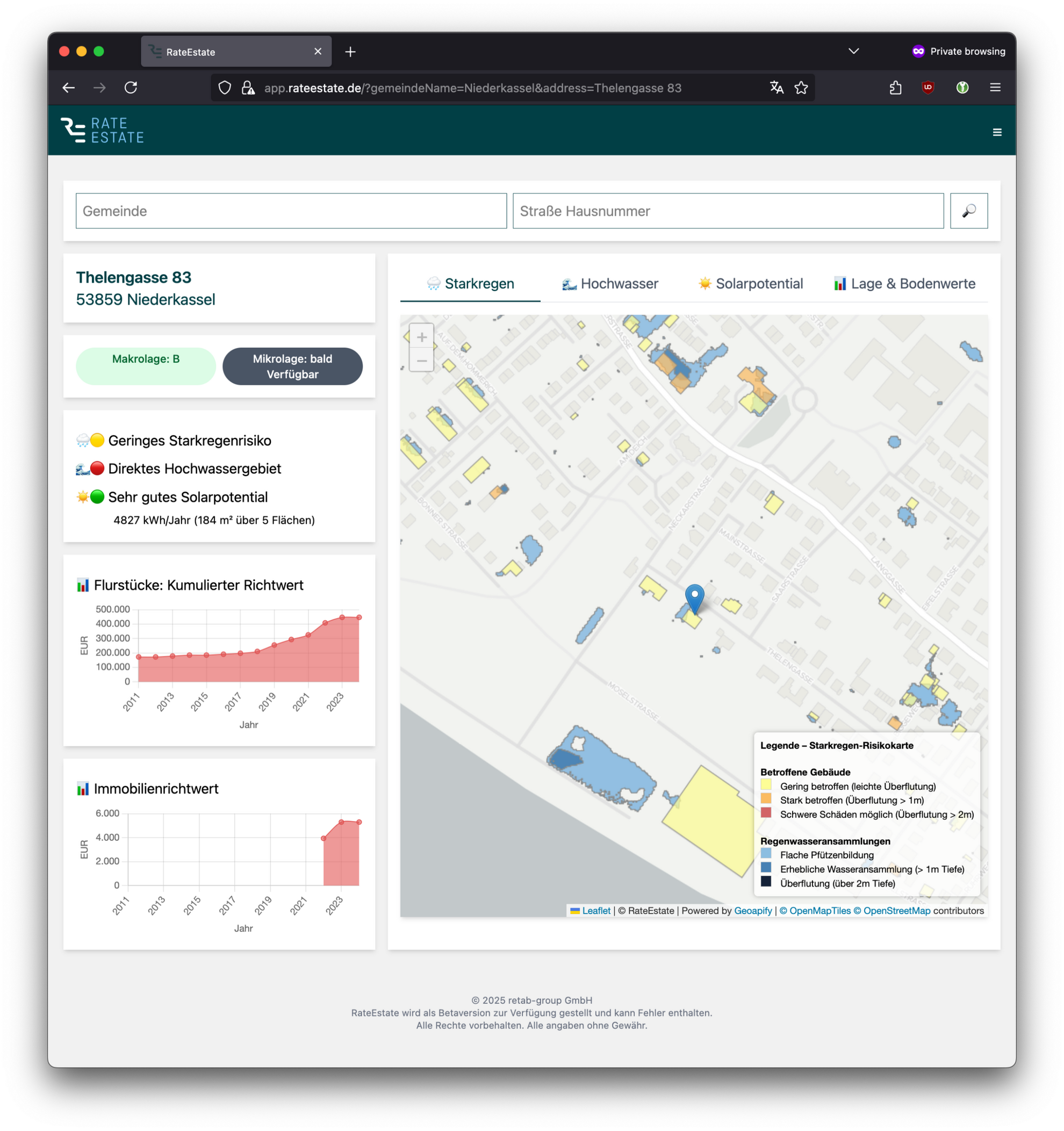The width and height of the screenshot is (1064, 1131).
Task: Click the translate page icon
Action: point(776,88)
